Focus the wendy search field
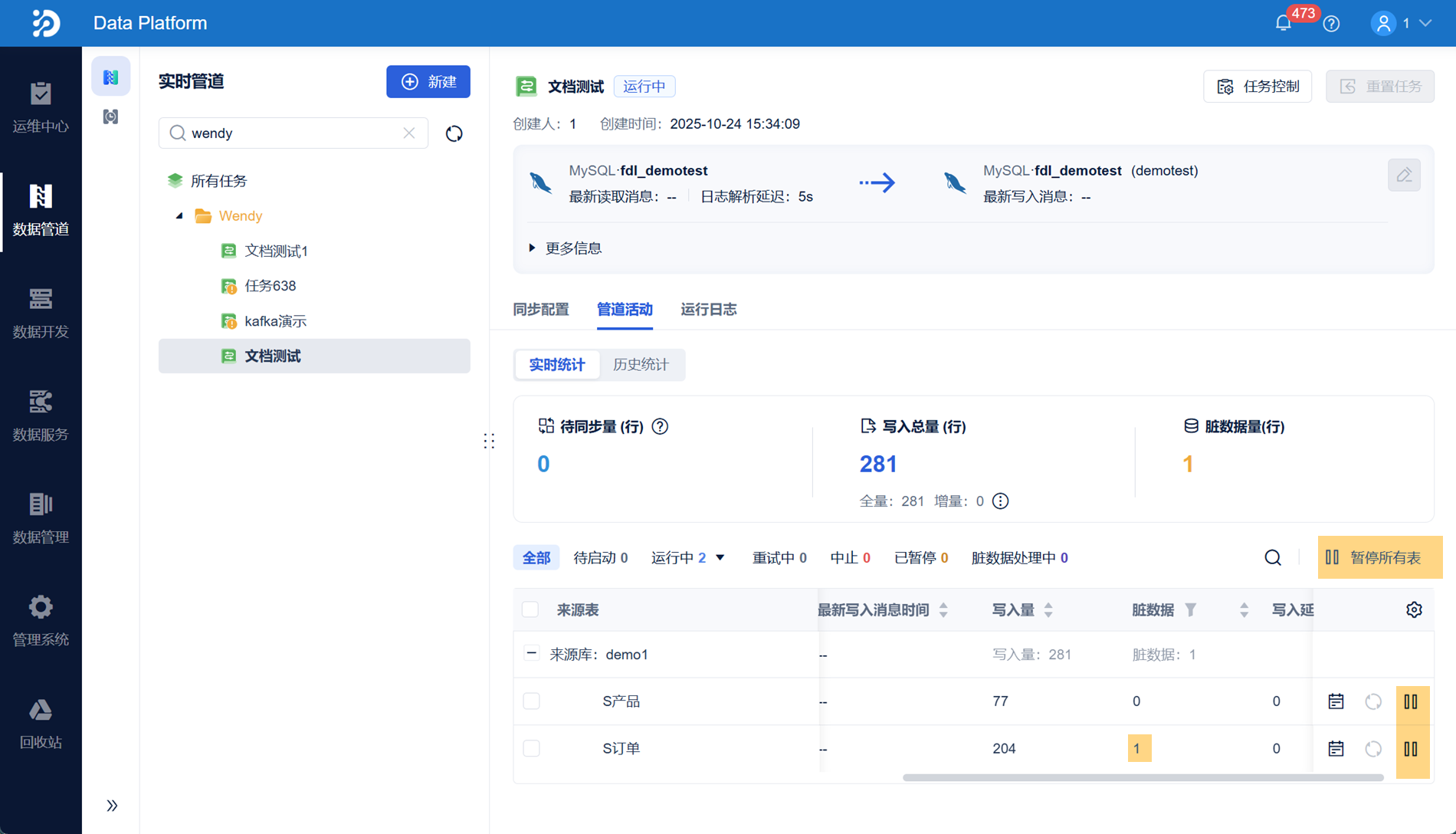 click(x=293, y=133)
